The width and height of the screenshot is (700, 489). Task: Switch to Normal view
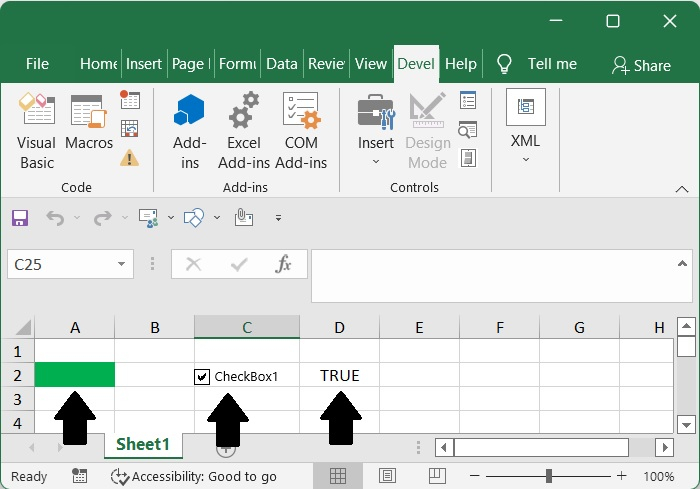click(338, 476)
